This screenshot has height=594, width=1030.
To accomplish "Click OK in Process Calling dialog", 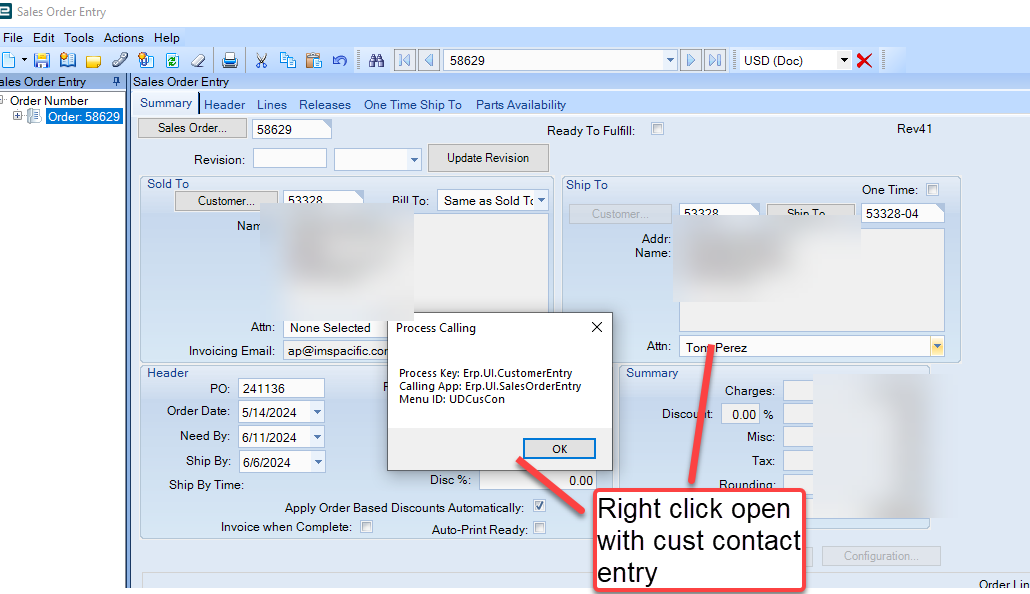I will click(x=560, y=449).
